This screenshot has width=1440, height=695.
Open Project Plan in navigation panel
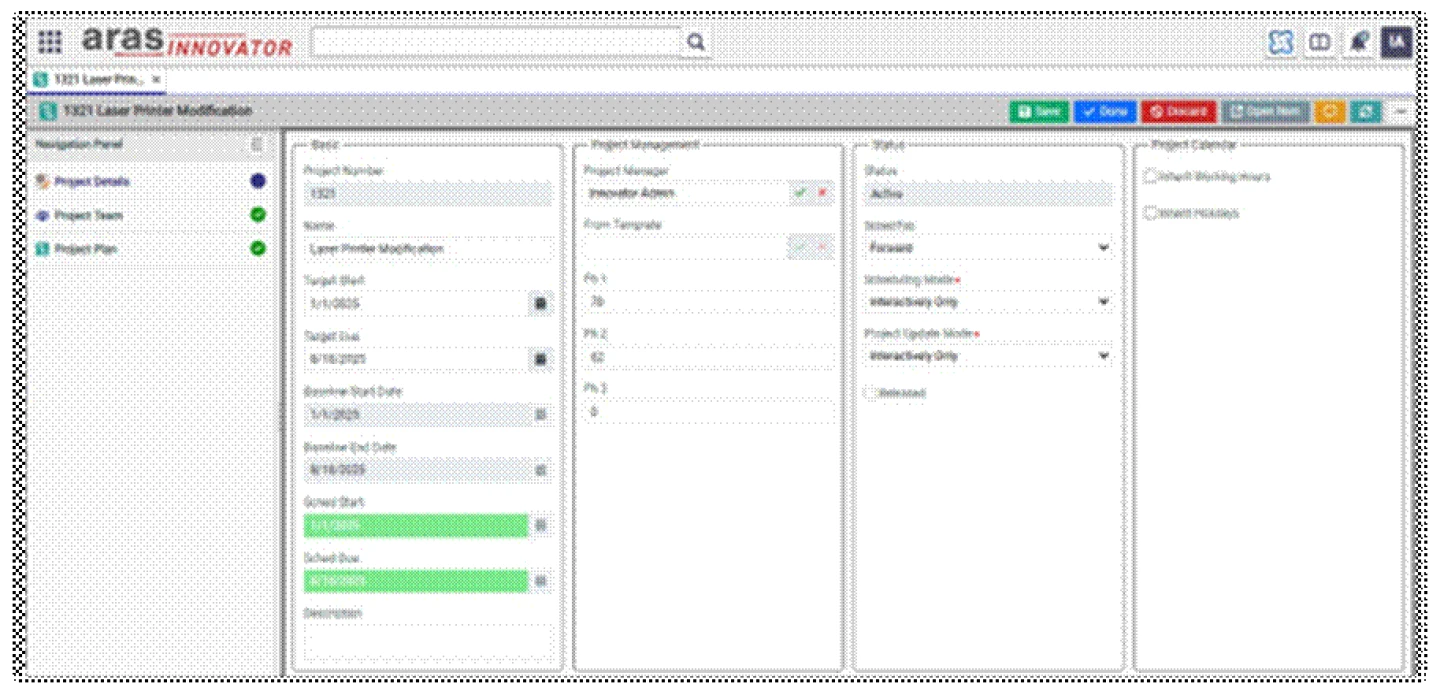click(85, 248)
